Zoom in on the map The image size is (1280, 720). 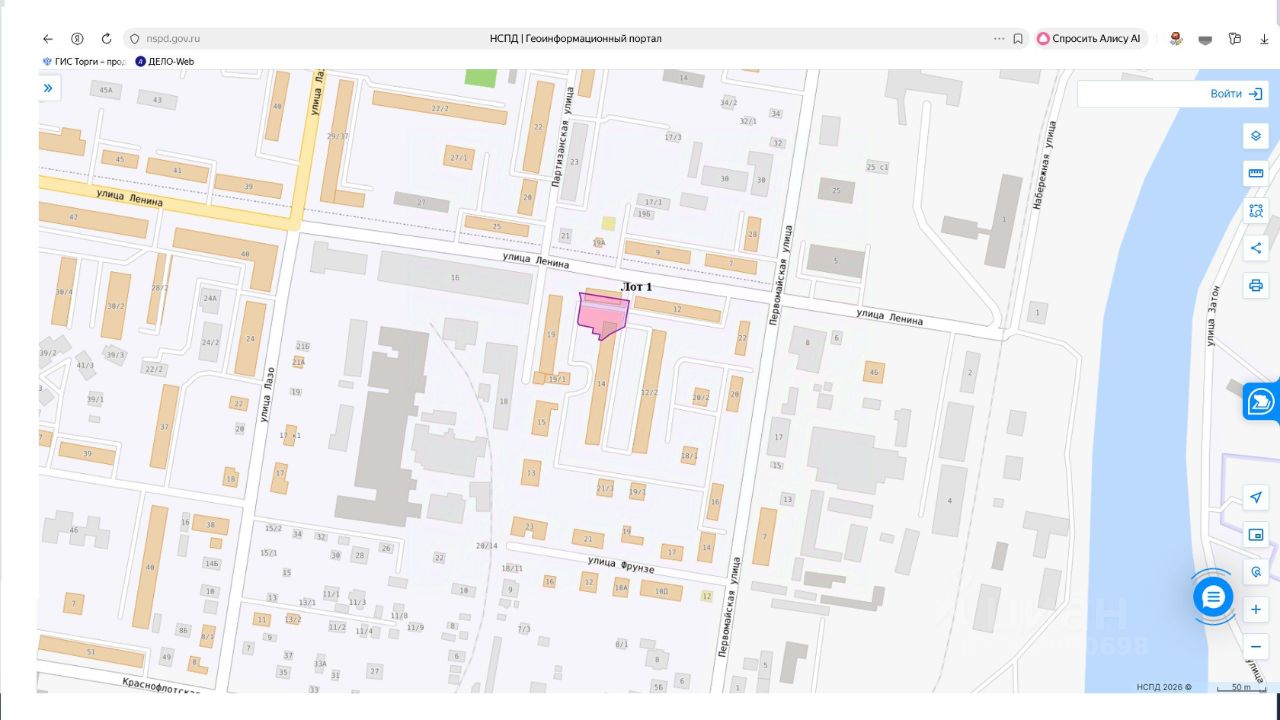pos(1256,609)
